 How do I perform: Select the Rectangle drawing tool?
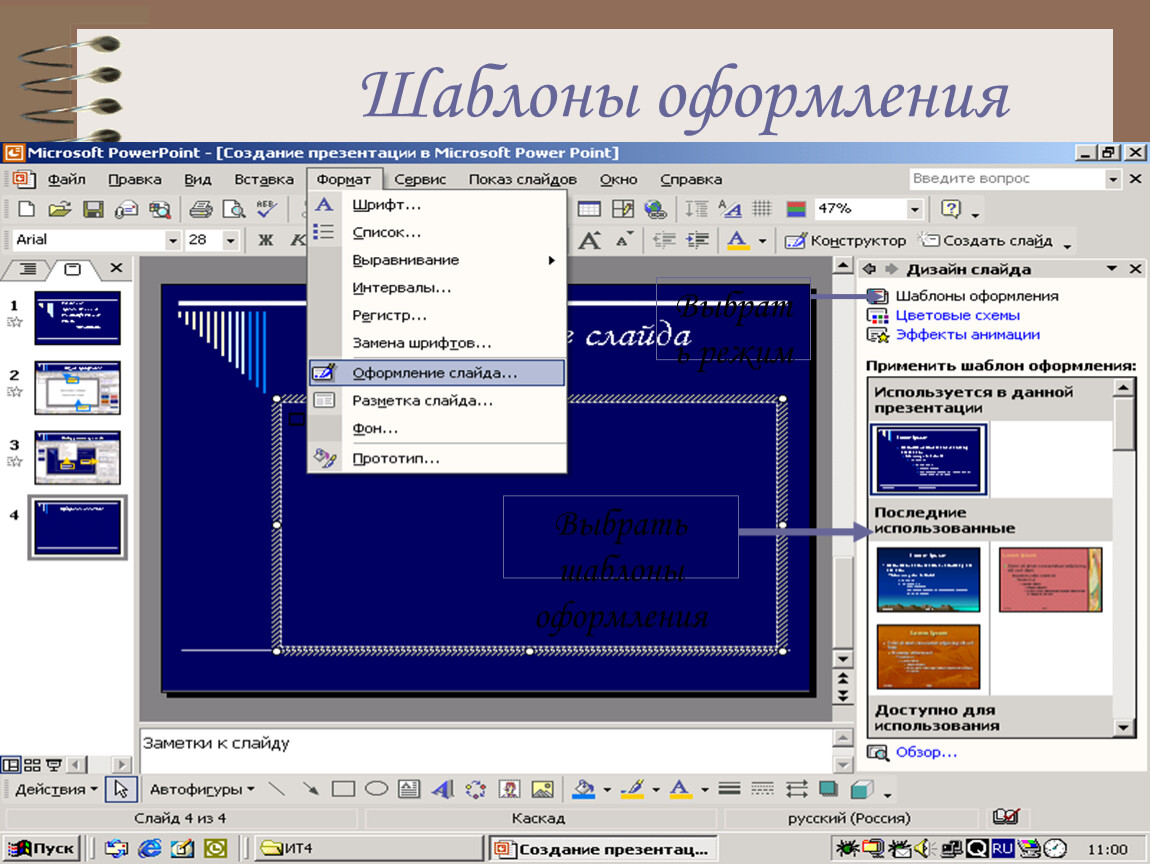[x=343, y=789]
